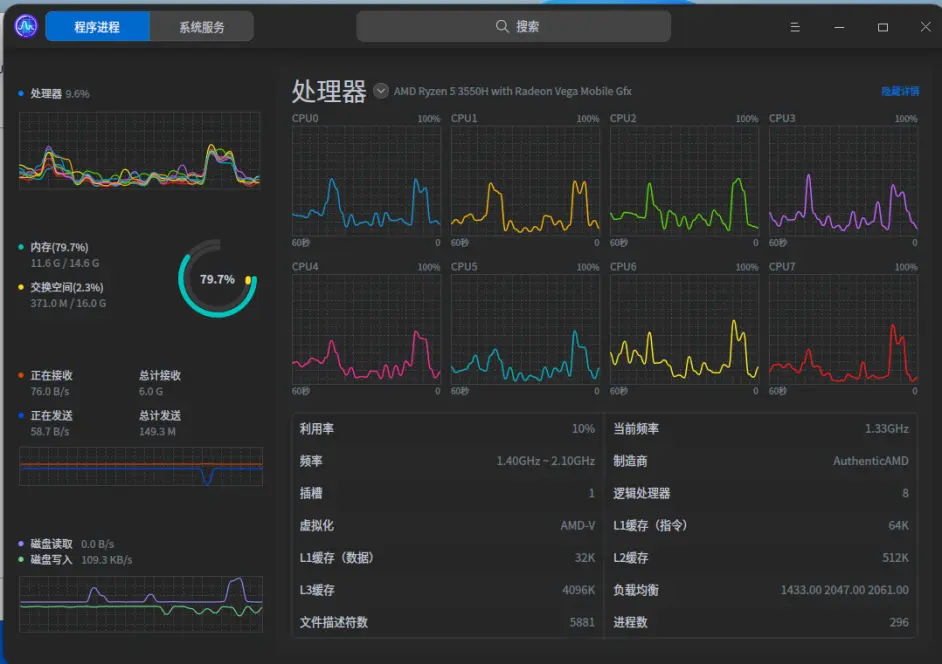Switch to the 程序进程 tab

(x=97, y=26)
